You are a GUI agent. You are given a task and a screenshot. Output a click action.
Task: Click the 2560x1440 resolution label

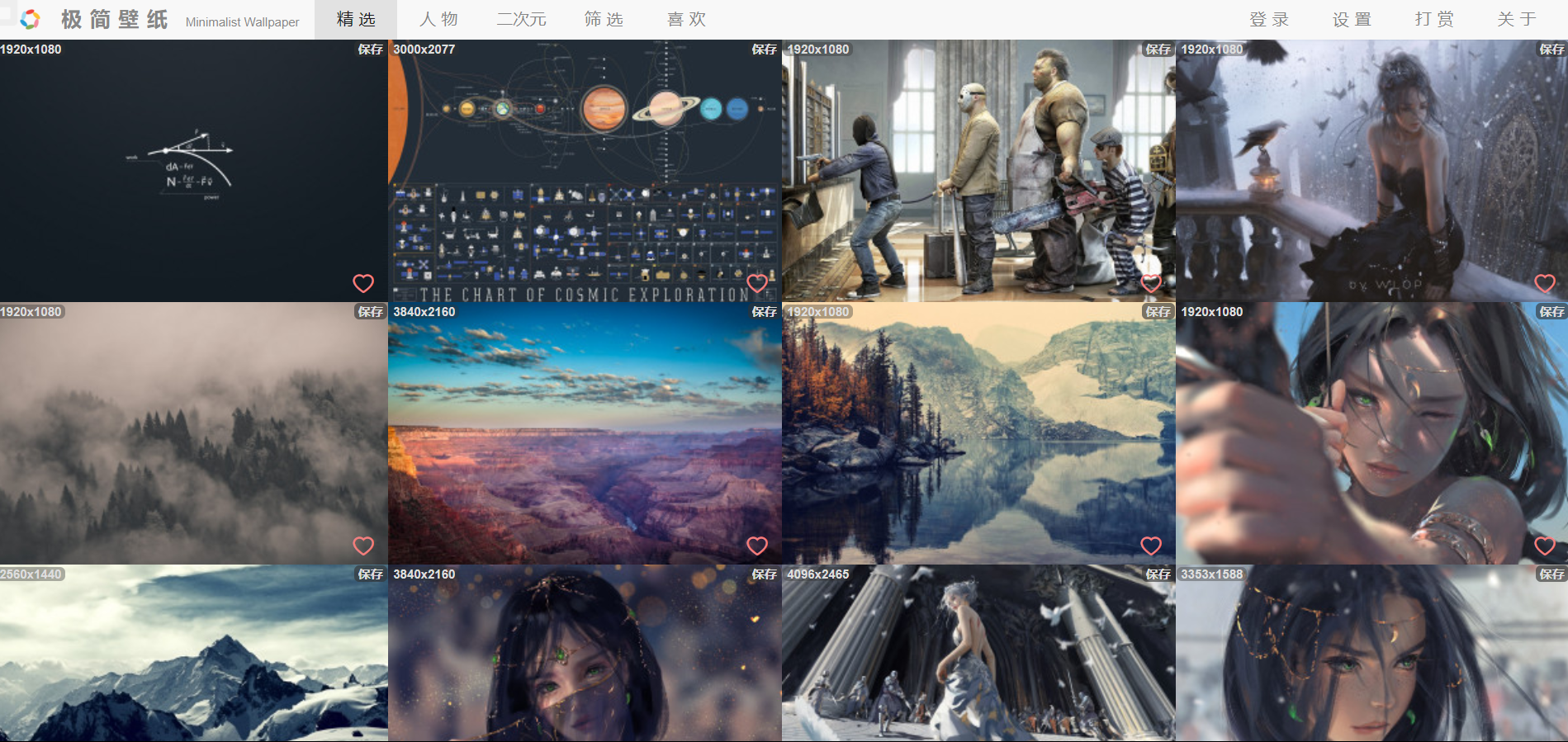tap(31, 574)
